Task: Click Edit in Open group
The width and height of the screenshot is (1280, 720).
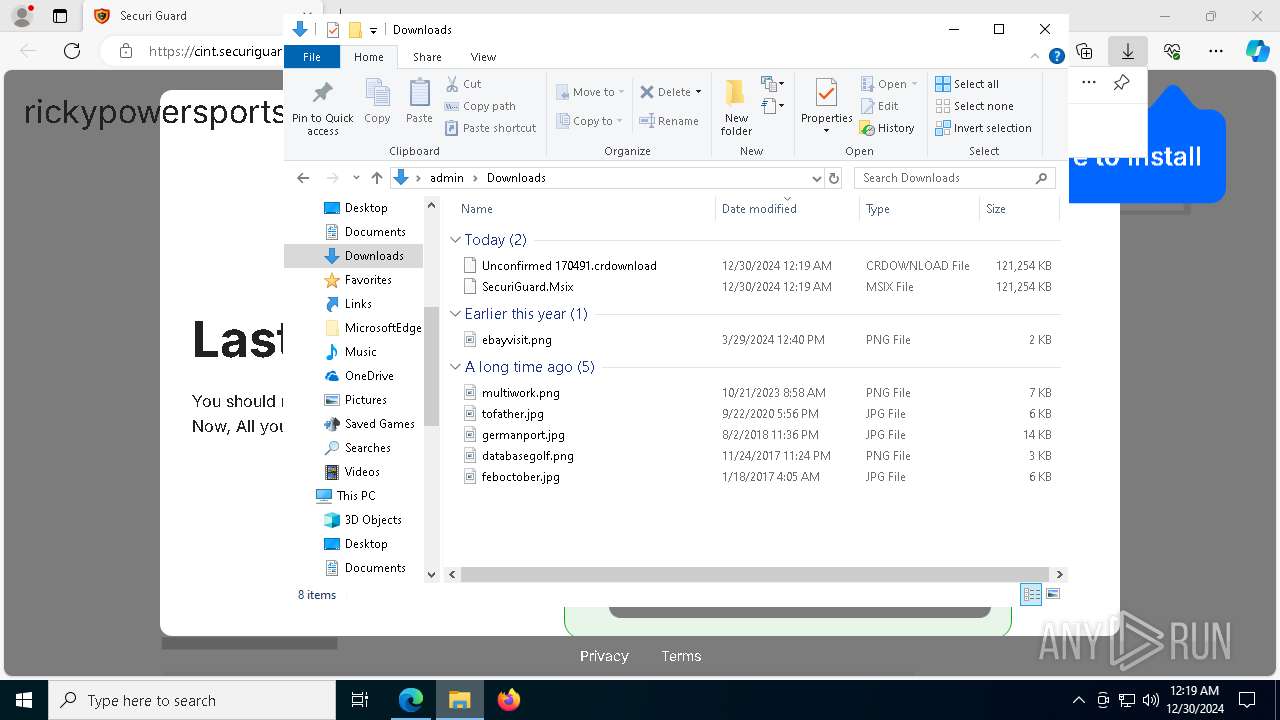Action: coord(879,106)
